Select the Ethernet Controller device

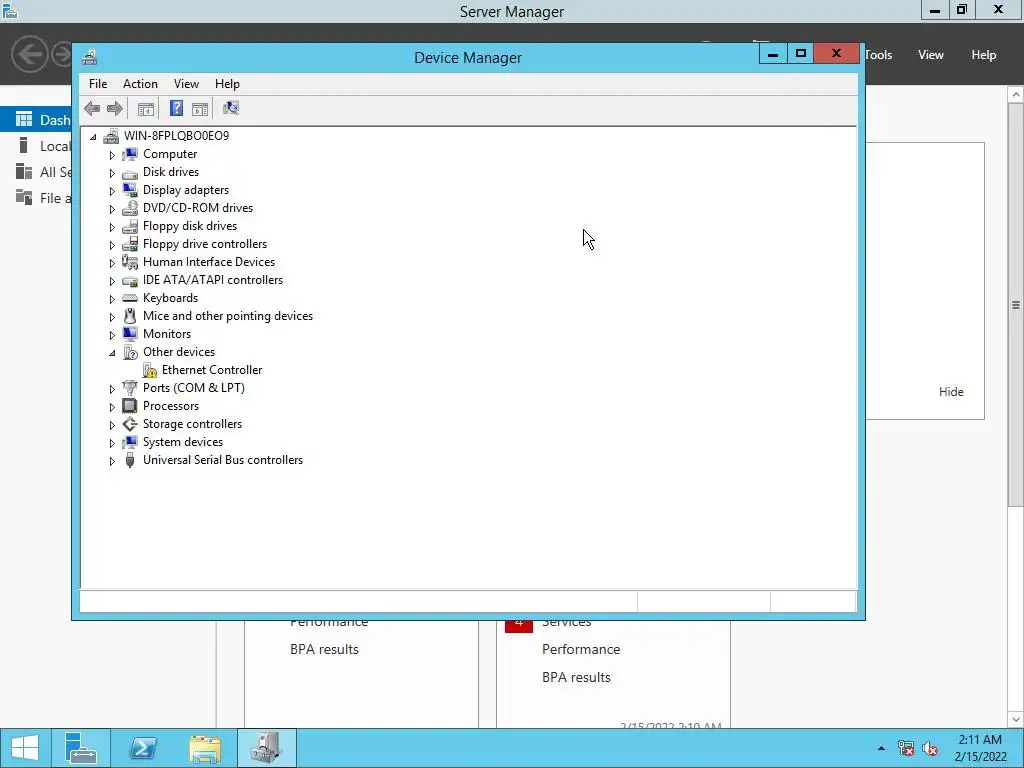click(212, 370)
